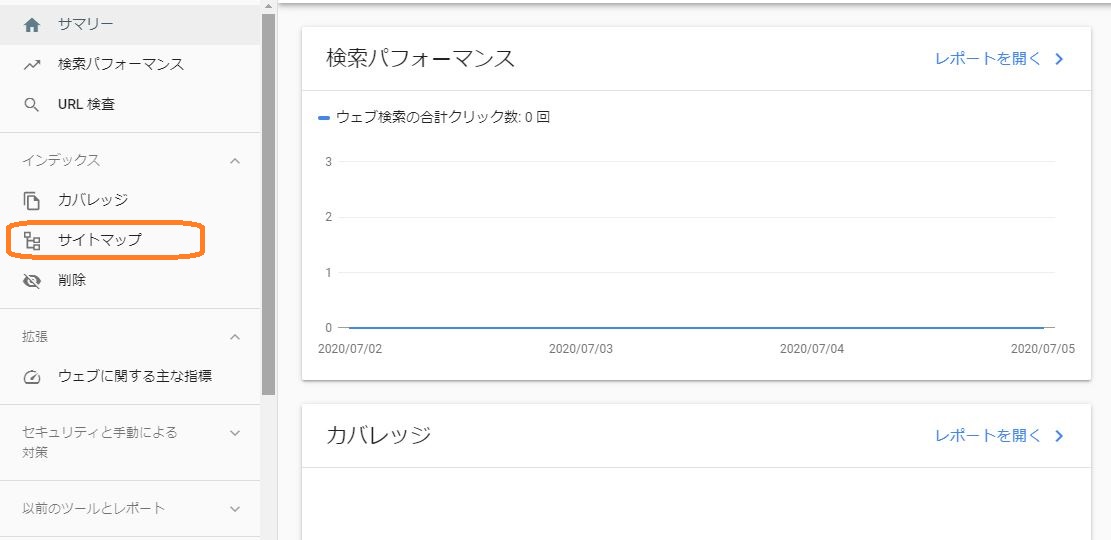This screenshot has width=1111, height=540.
Task: Open the サイトマップ menu item
Action: (x=130, y=240)
